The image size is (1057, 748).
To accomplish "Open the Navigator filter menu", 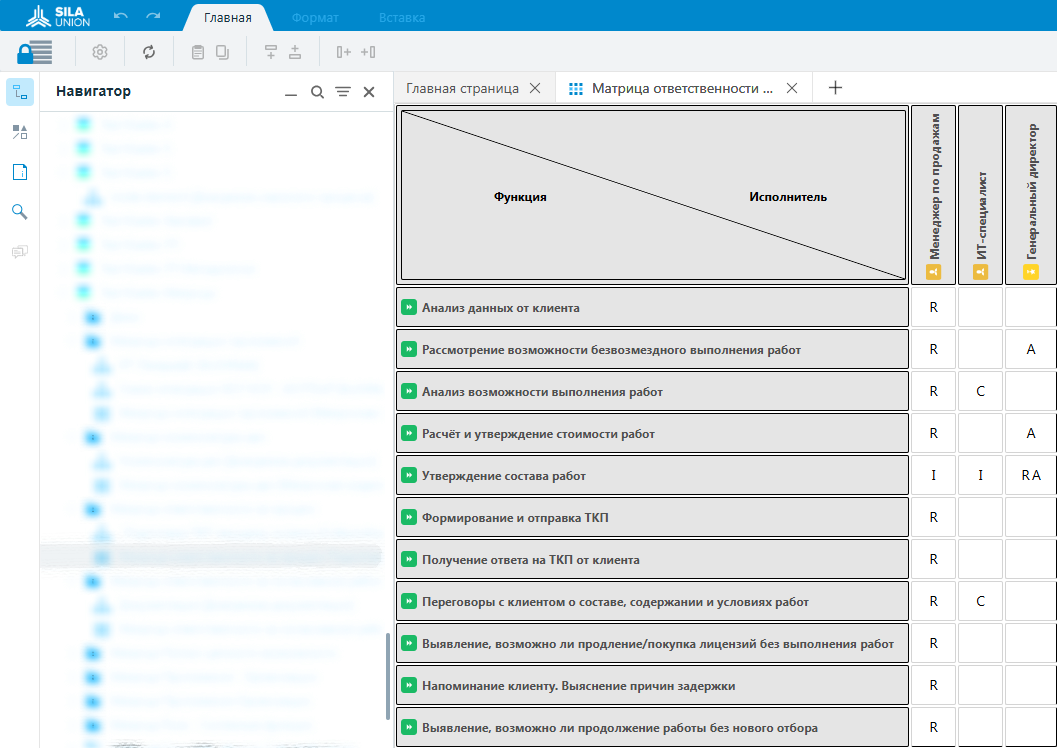I will (x=343, y=92).
